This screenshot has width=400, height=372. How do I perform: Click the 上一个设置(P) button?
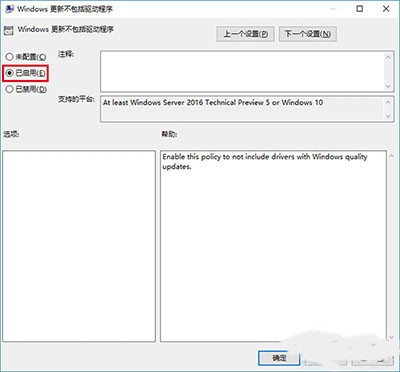(245, 34)
